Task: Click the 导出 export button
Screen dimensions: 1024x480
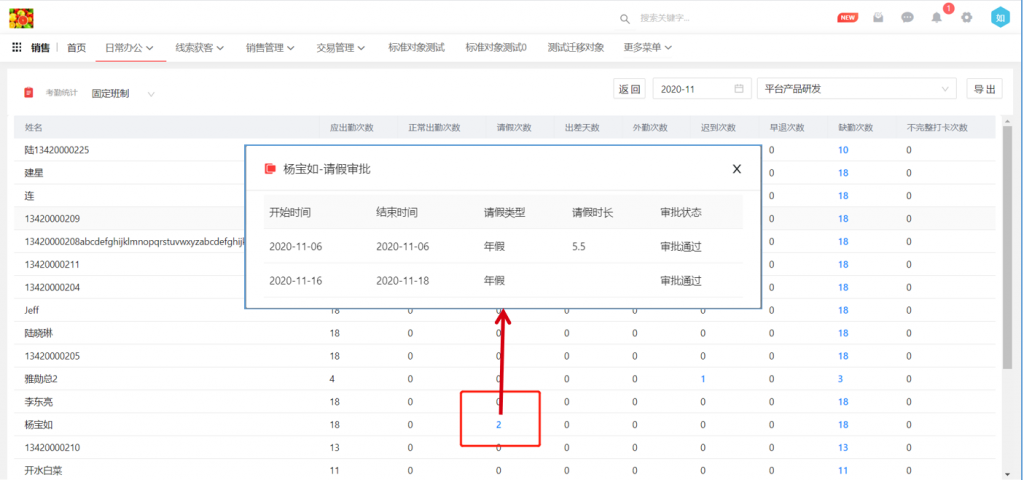Action: (983, 89)
